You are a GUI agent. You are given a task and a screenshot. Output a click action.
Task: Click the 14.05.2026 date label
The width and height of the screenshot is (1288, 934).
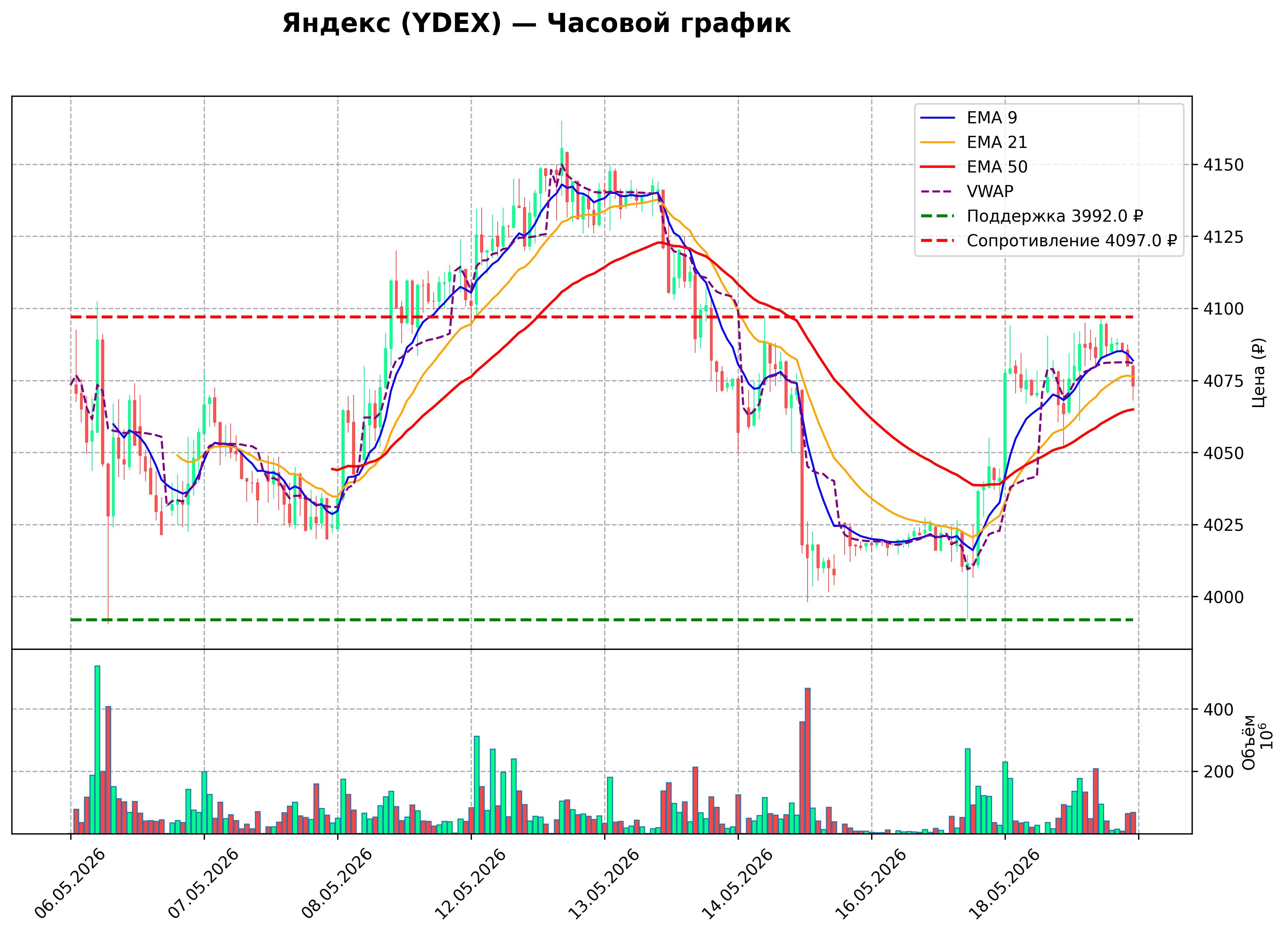coord(738,884)
